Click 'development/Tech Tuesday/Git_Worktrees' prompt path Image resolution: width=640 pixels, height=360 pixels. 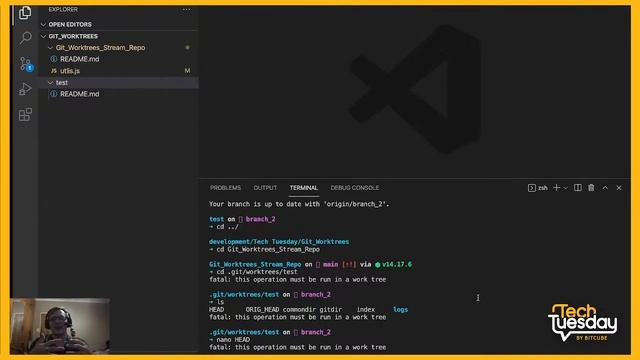pyautogui.click(x=279, y=242)
